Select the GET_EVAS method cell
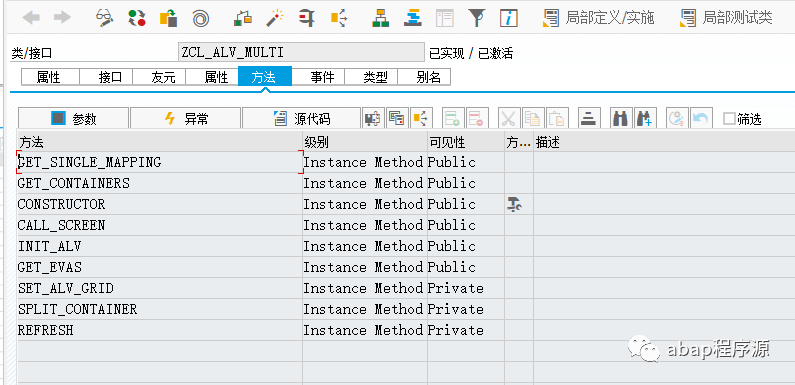Image resolution: width=795 pixels, height=385 pixels. pos(160,267)
